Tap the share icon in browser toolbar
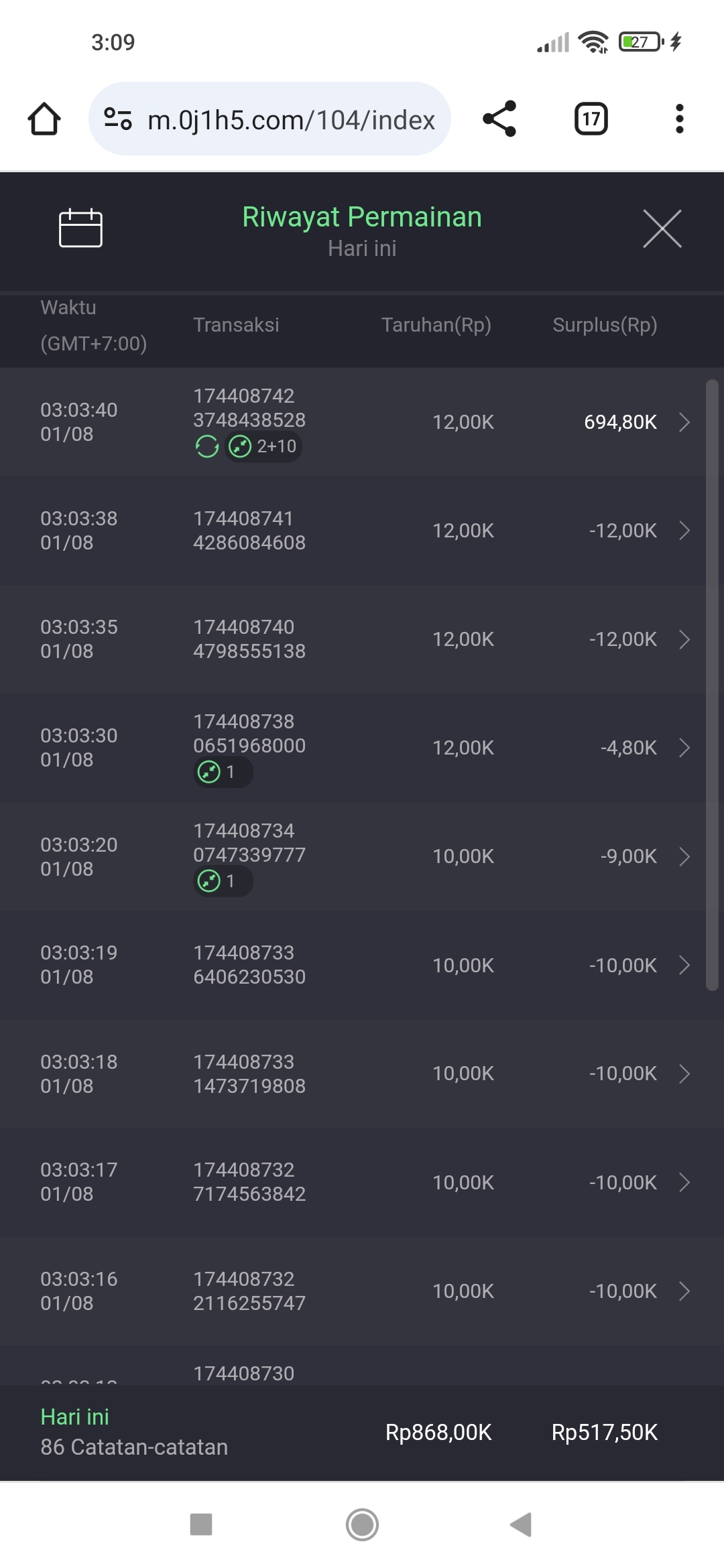This screenshot has width=724, height=1568. tap(499, 119)
